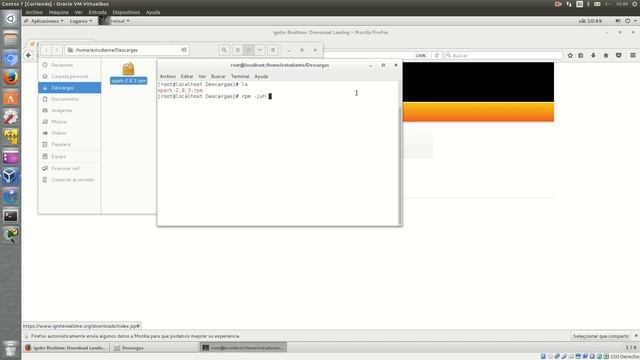The image size is (640, 360).
Task: Open the GNOME Lugares menu
Action: click(80, 21)
